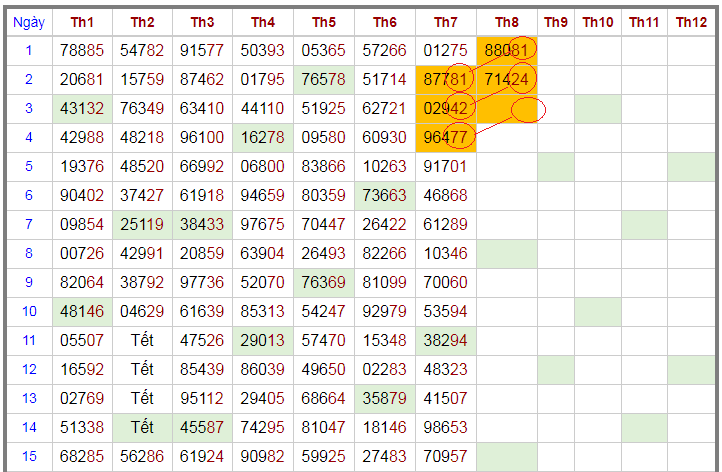Viewport: 722px width, 472px height.
Task: Select the Th10 column header
Action: click(598, 21)
